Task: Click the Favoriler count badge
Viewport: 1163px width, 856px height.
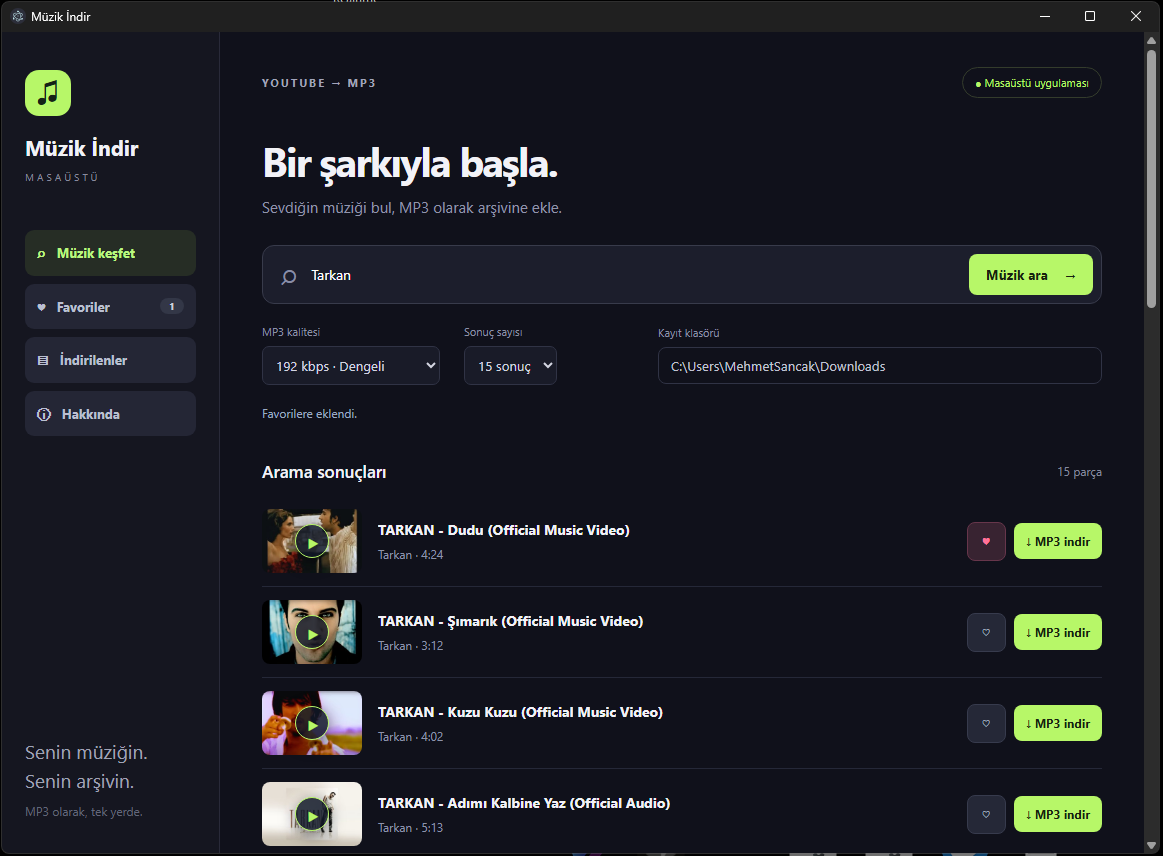Action: point(172,306)
